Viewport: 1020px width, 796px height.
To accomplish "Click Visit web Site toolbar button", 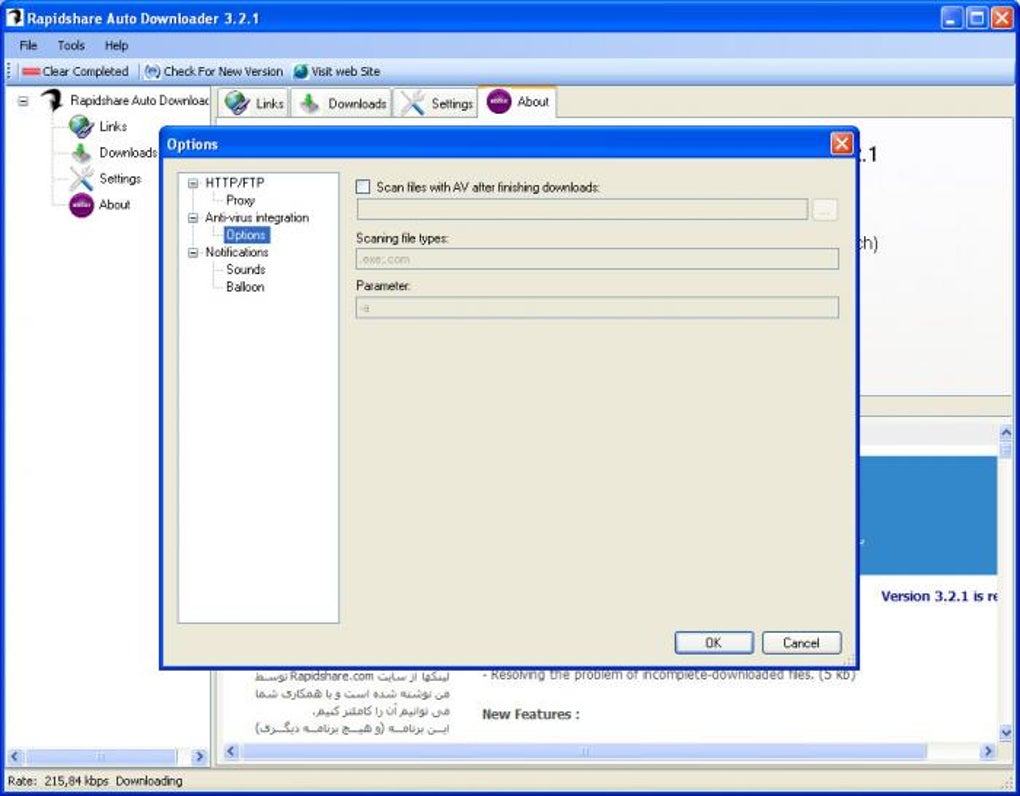I will click(337, 72).
